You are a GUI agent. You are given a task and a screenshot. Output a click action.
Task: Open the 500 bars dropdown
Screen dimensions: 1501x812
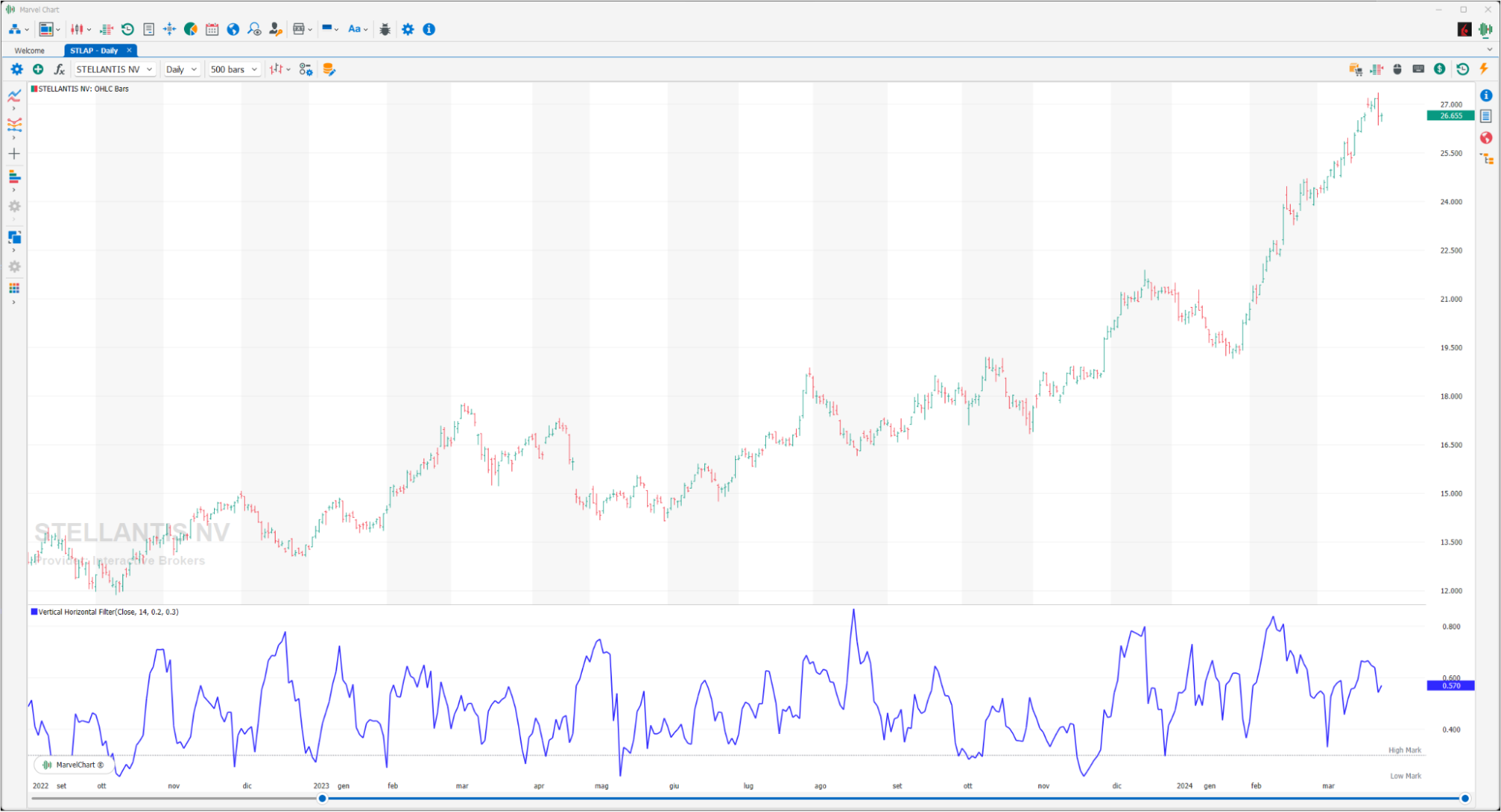point(234,69)
